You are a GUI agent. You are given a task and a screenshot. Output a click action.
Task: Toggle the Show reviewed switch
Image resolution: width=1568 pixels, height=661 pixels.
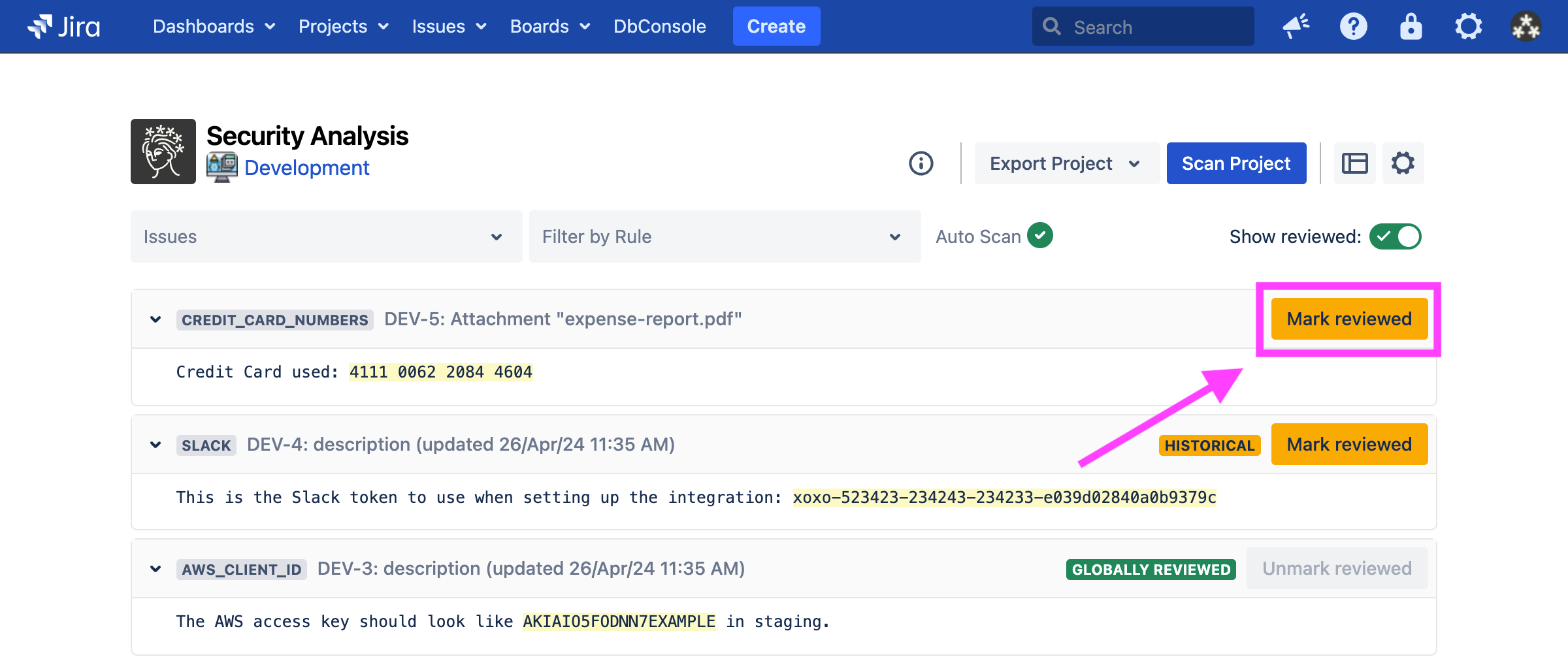pyautogui.click(x=1395, y=236)
